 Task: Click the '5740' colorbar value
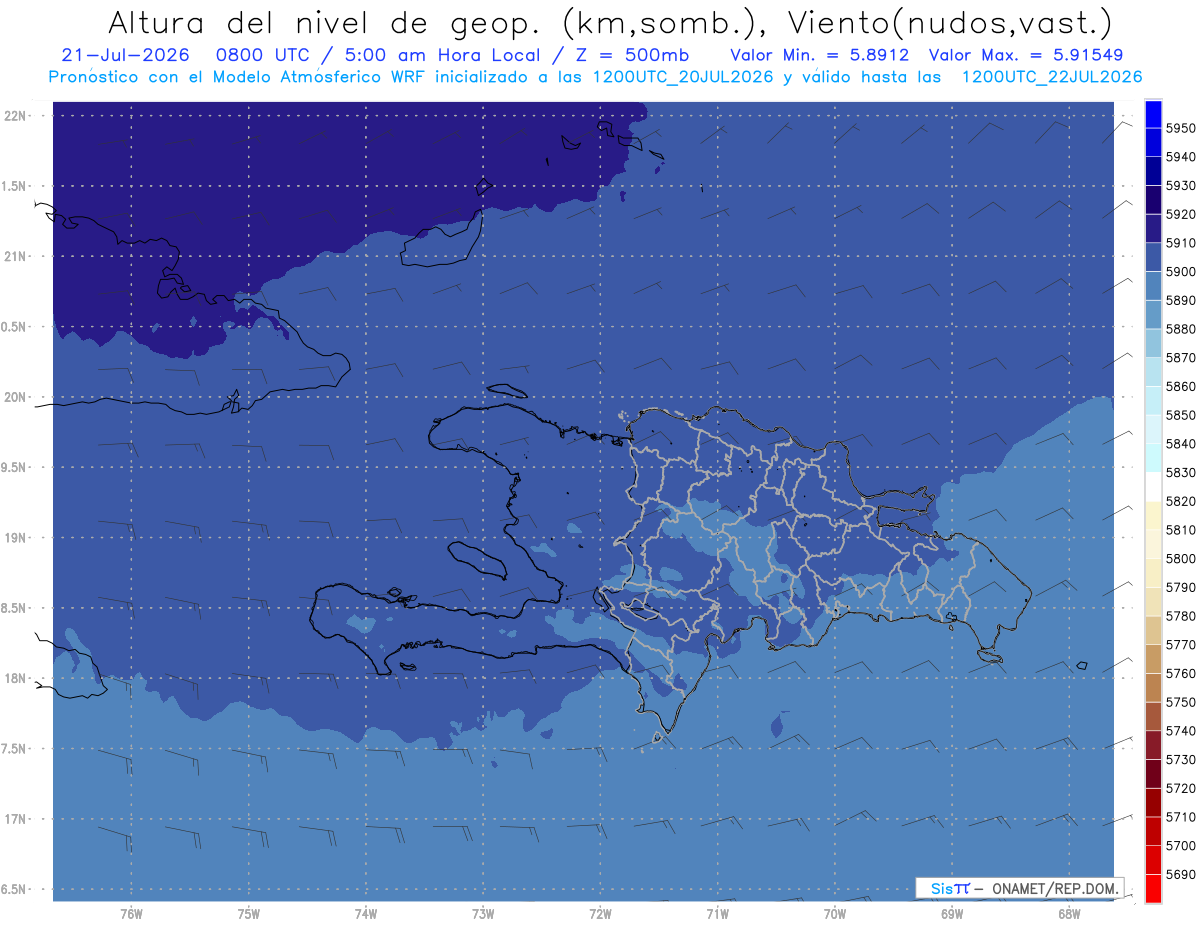1180,731
